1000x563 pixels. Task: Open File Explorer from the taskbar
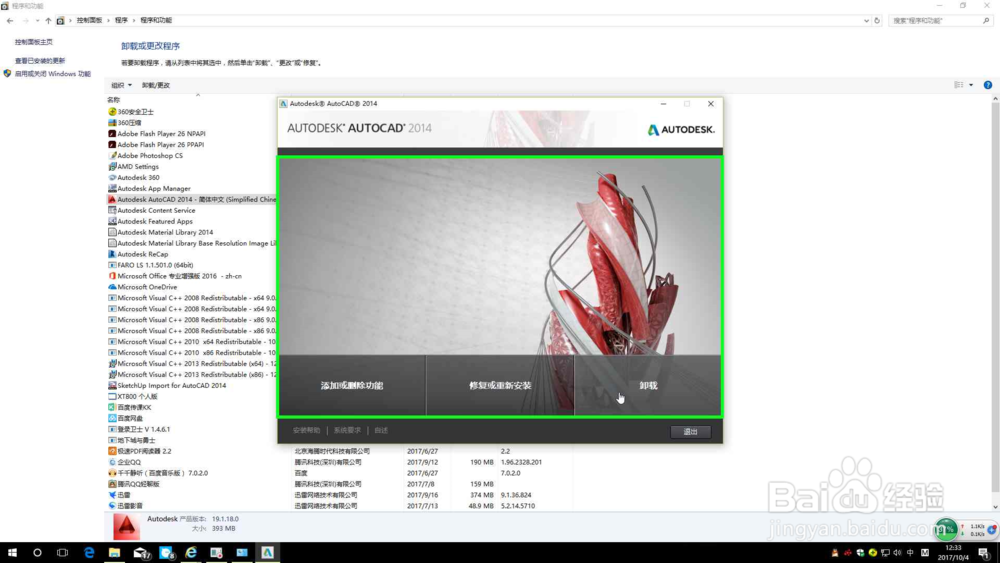(x=114, y=552)
